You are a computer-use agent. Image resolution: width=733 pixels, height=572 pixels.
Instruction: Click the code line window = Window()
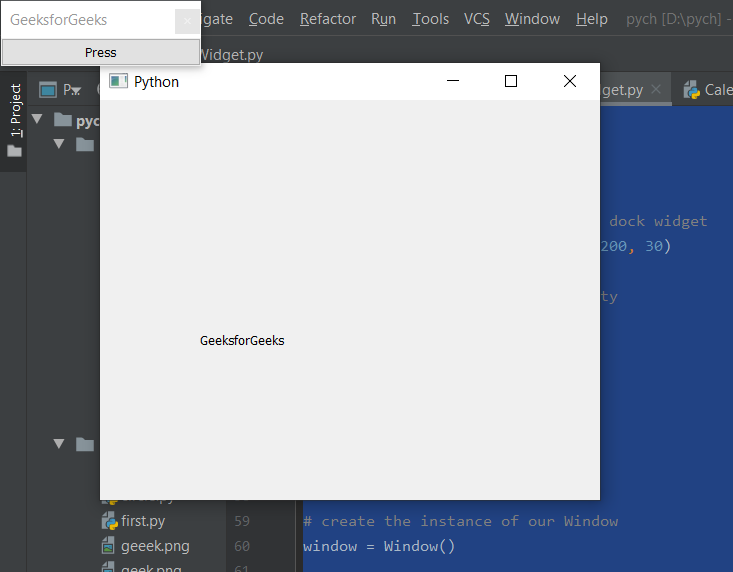point(379,546)
